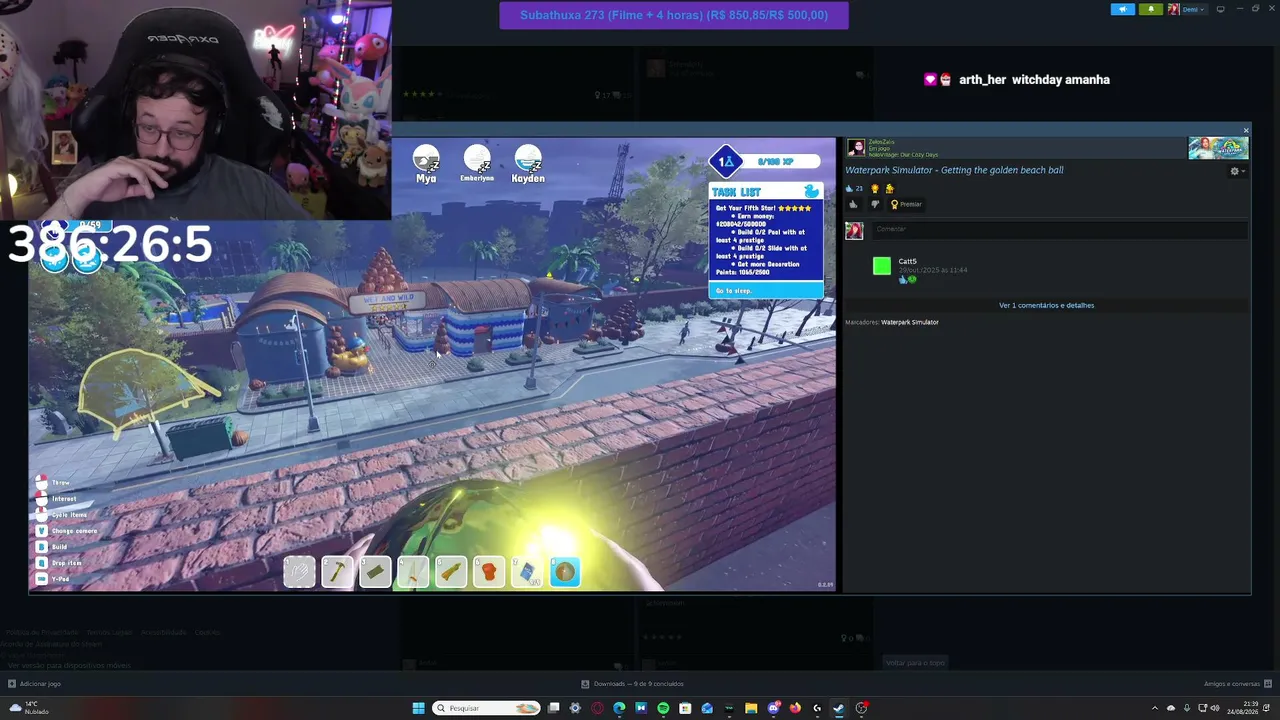Open volume control in system tray

click(1215, 708)
